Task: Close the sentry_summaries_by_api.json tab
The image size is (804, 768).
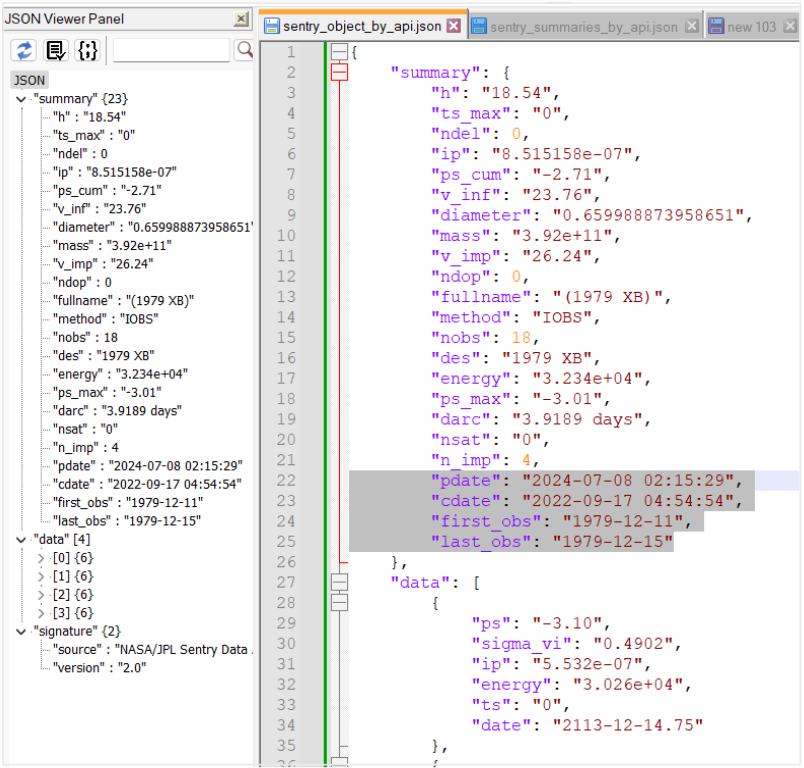Action: (692, 26)
